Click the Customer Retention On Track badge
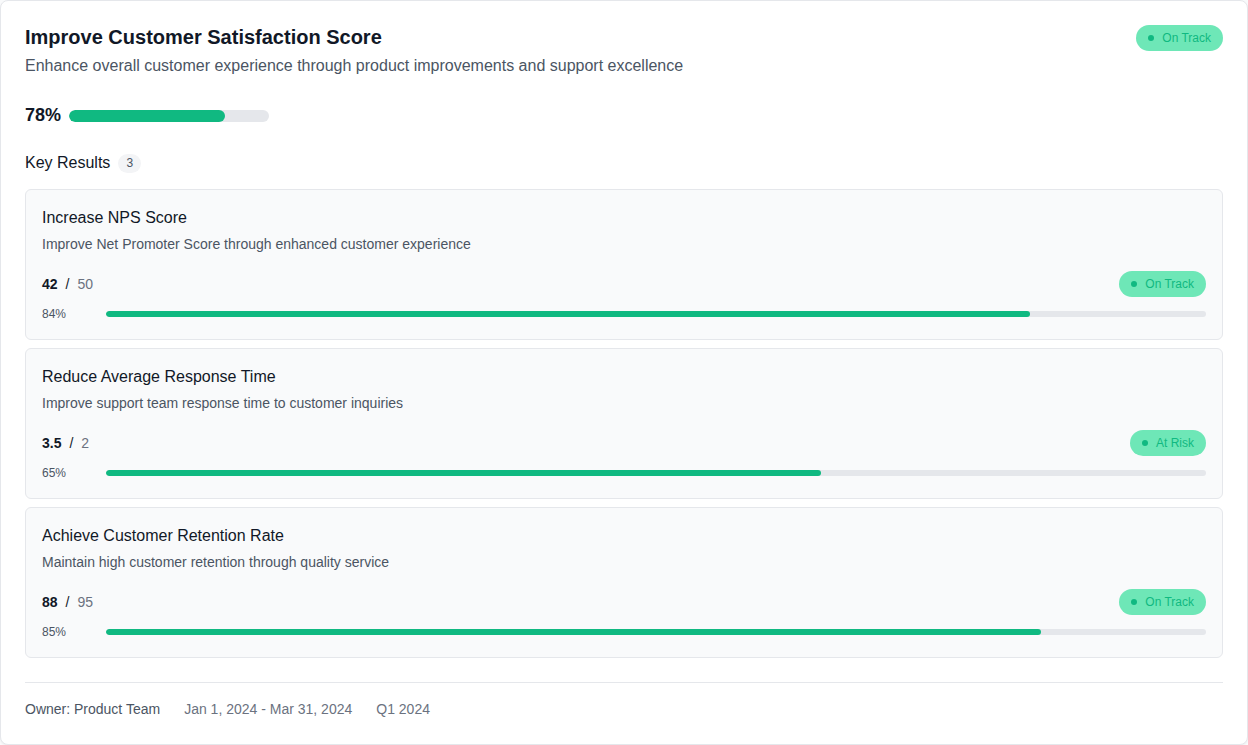 pyautogui.click(x=1161, y=602)
